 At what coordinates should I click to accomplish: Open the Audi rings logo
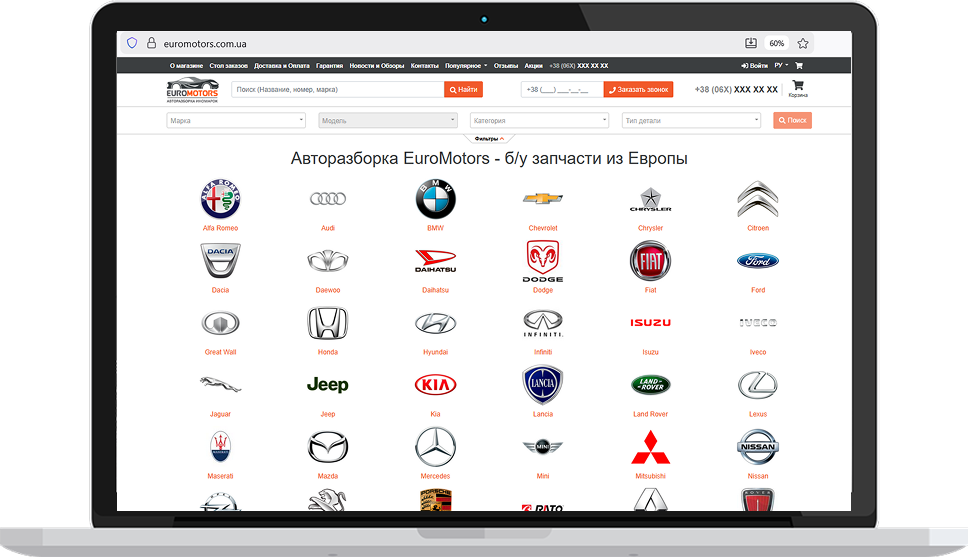[328, 199]
